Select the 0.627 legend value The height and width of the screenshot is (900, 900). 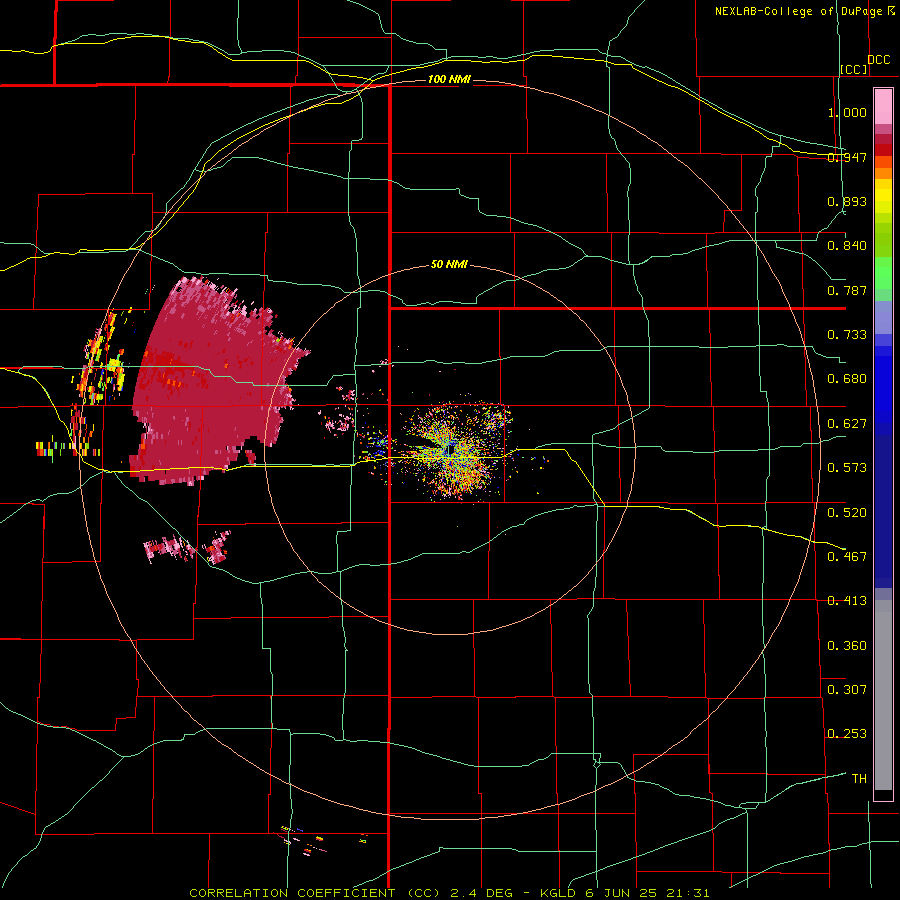click(x=847, y=424)
